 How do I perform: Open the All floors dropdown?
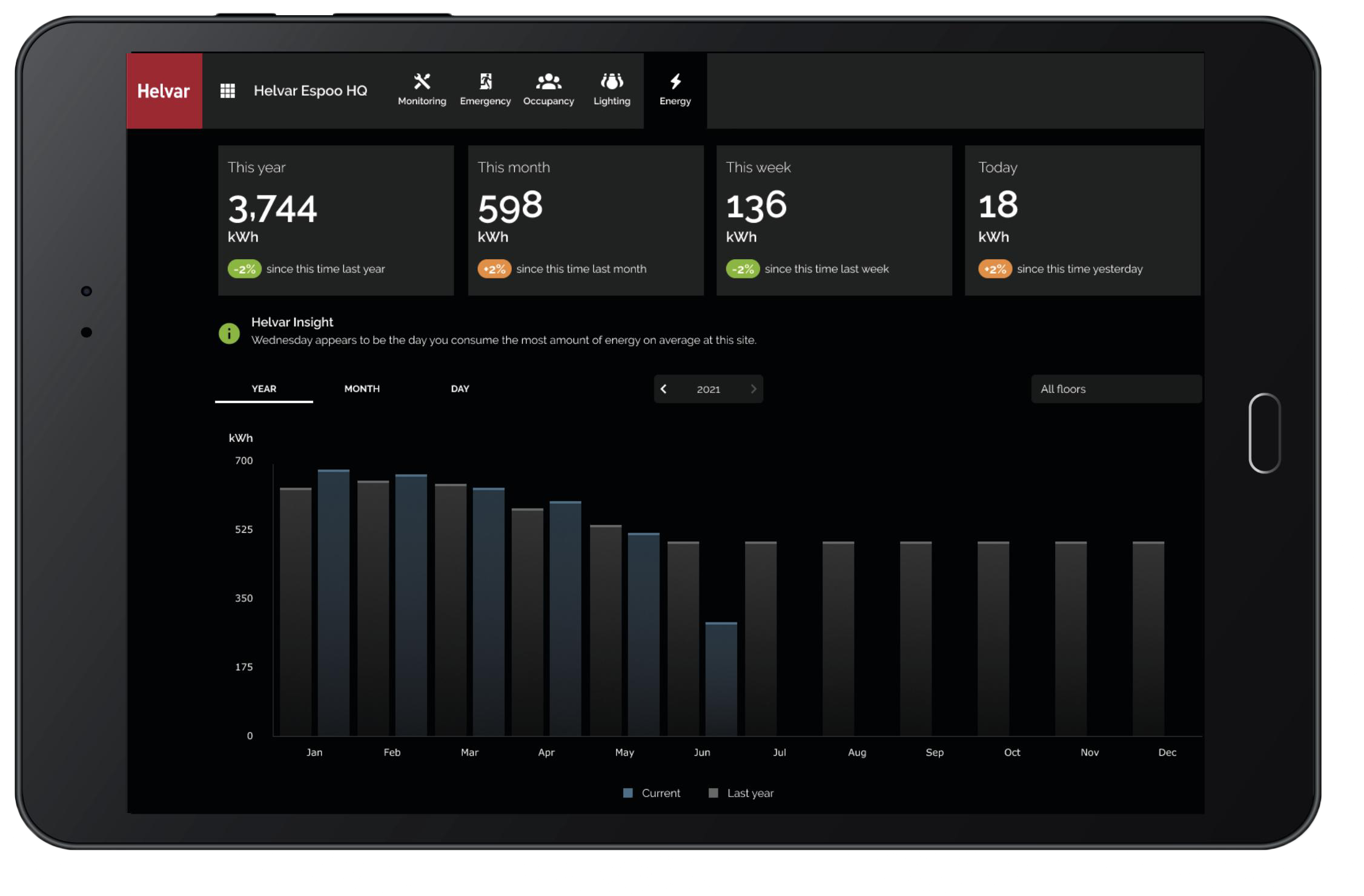(x=1116, y=389)
